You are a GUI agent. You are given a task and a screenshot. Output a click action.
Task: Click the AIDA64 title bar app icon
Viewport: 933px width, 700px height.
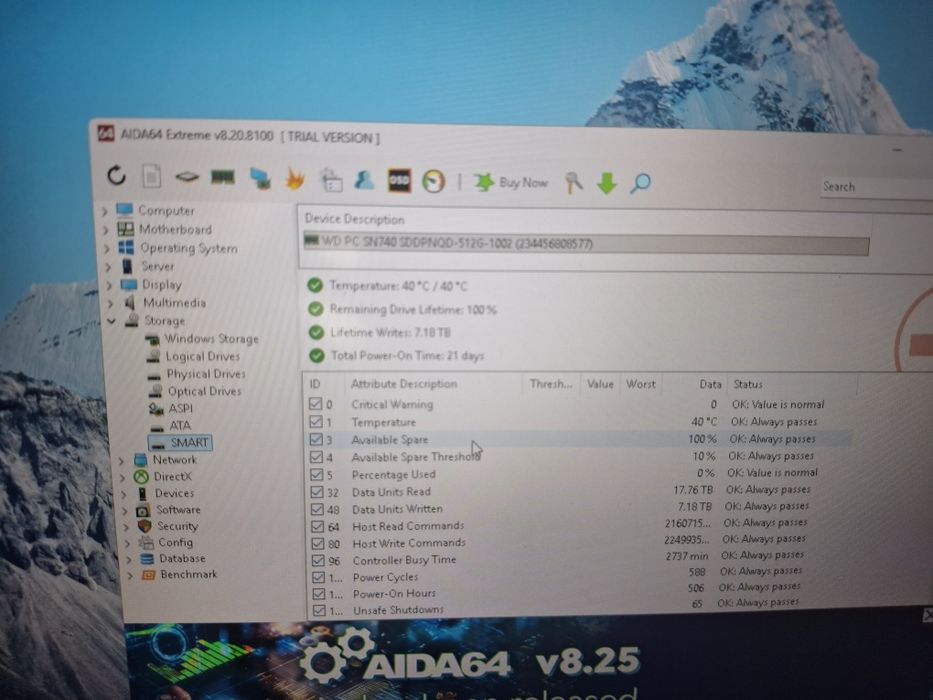[x=106, y=133]
